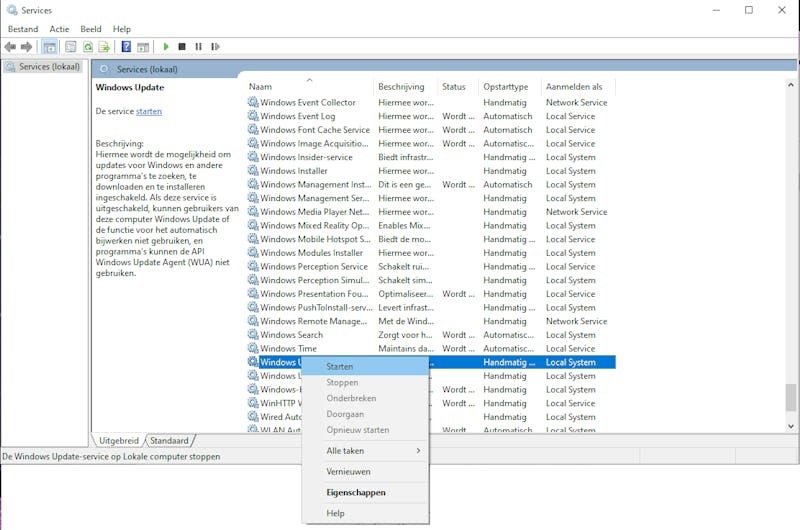Click the Stop service square icon
This screenshot has height=530, width=800.
point(182,46)
